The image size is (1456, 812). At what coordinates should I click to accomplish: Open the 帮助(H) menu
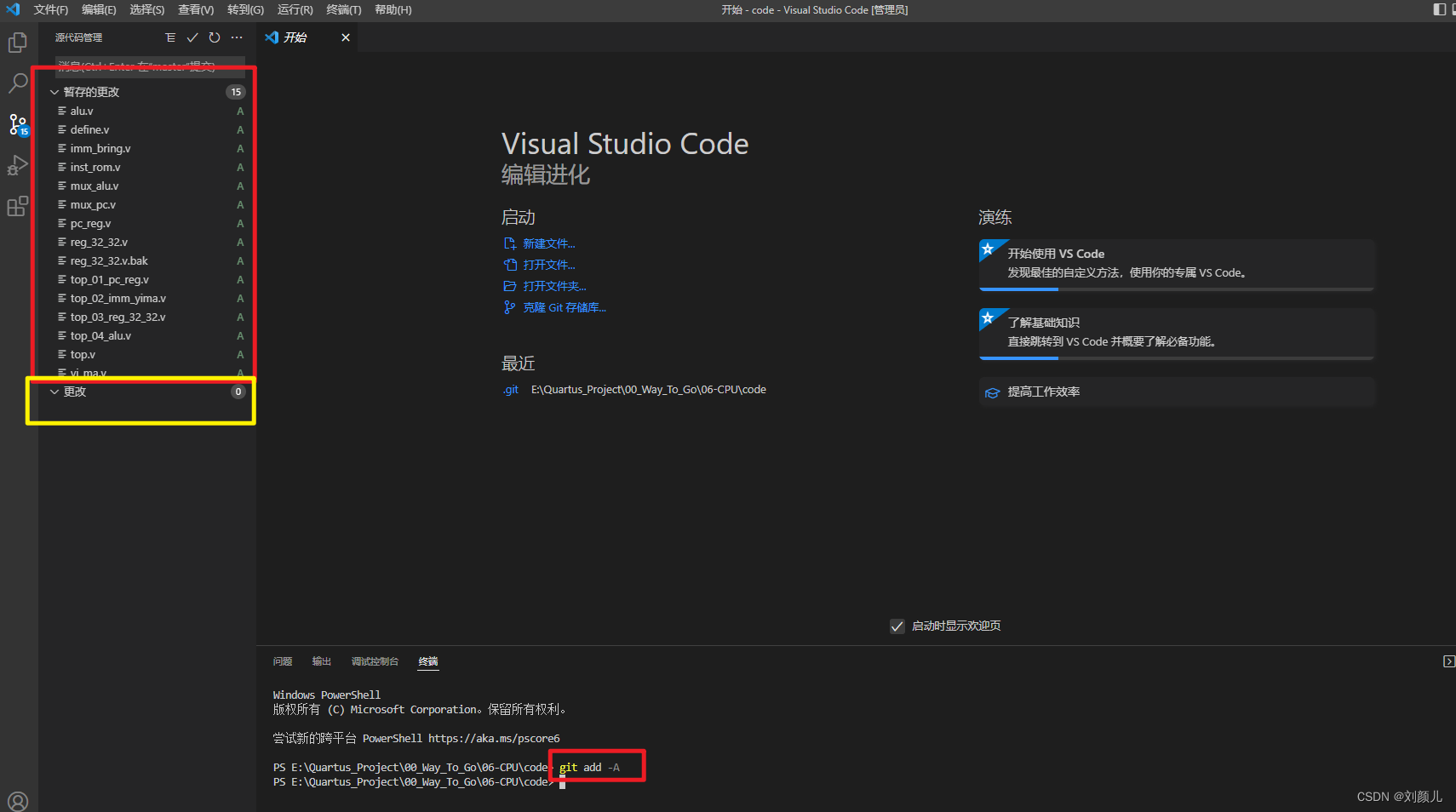click(393, 9)
